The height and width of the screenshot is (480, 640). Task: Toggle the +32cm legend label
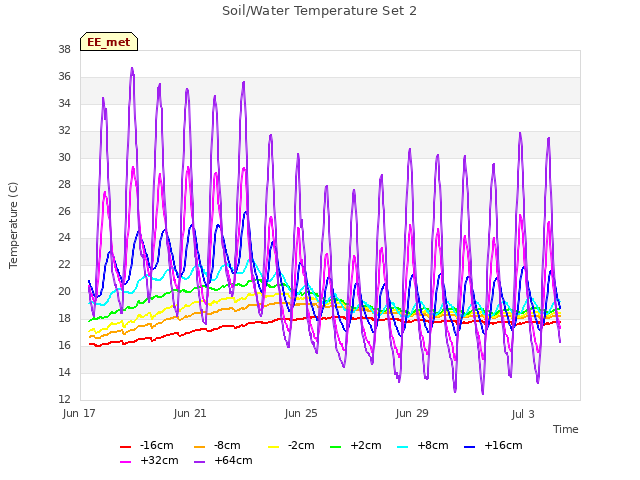(x=159, y=460)
